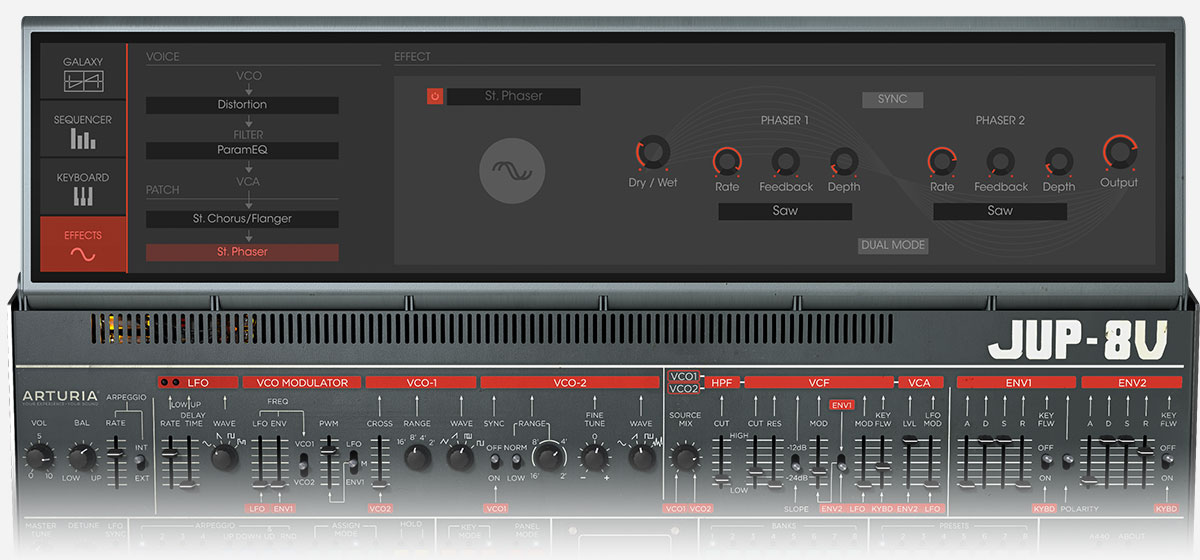
Task: Click the LFO DELAY TIME slider
Action: coord(187,462)
